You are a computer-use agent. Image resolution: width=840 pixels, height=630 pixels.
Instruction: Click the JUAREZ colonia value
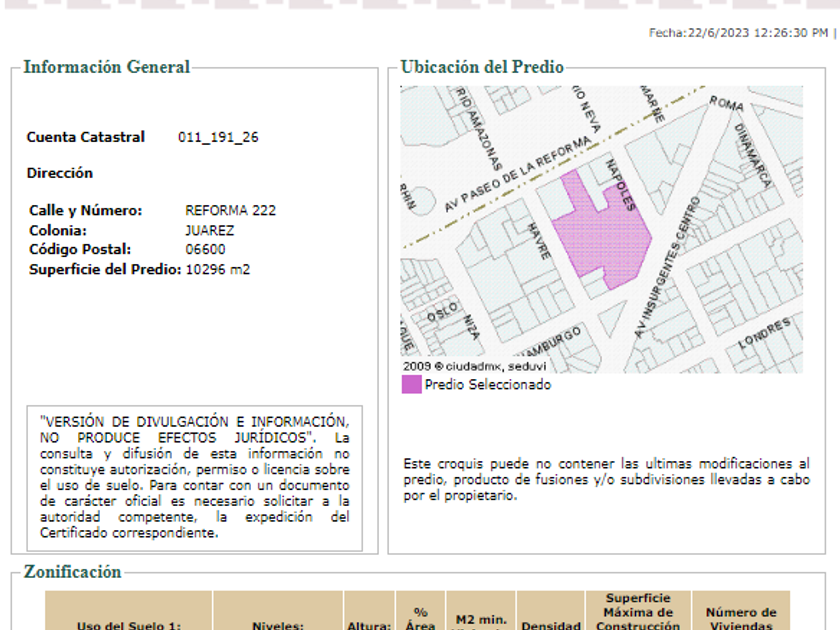[x=209, y=231]
